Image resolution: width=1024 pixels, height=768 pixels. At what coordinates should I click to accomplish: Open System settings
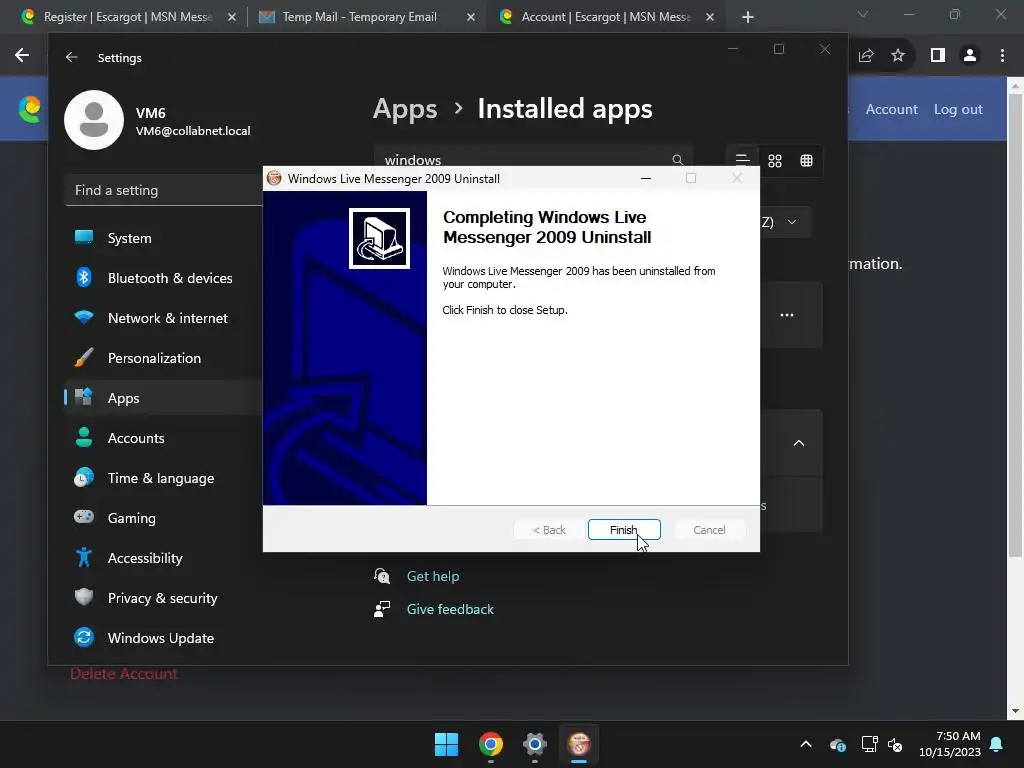[x=163, y=238]
